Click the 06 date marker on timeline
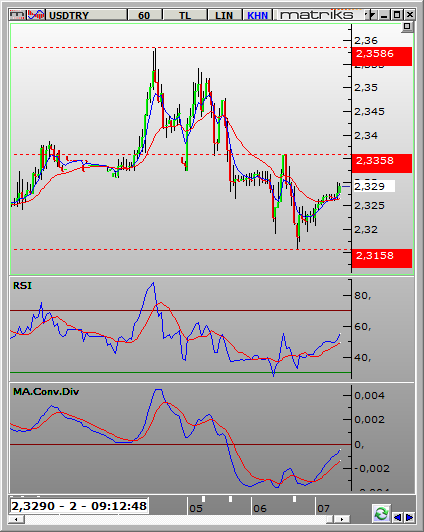 260,508
